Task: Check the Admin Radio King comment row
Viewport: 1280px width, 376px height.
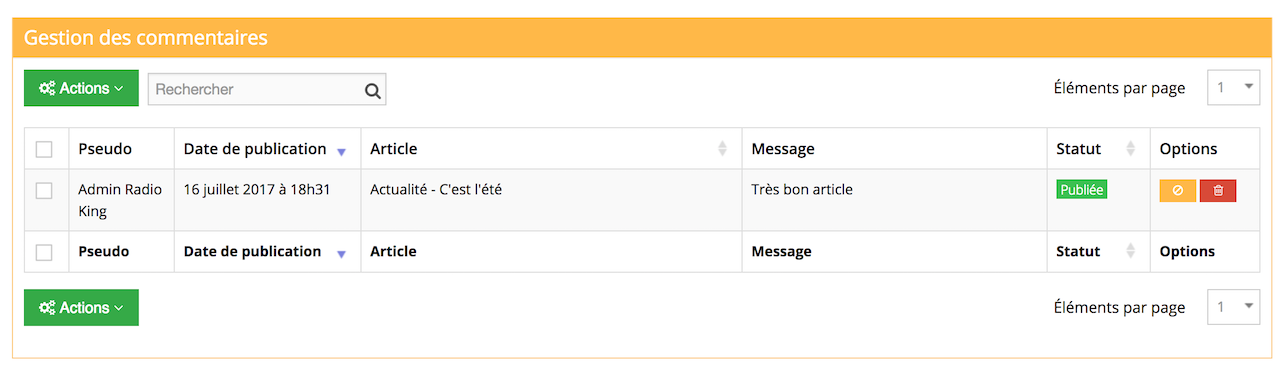Action: point(44,190)
